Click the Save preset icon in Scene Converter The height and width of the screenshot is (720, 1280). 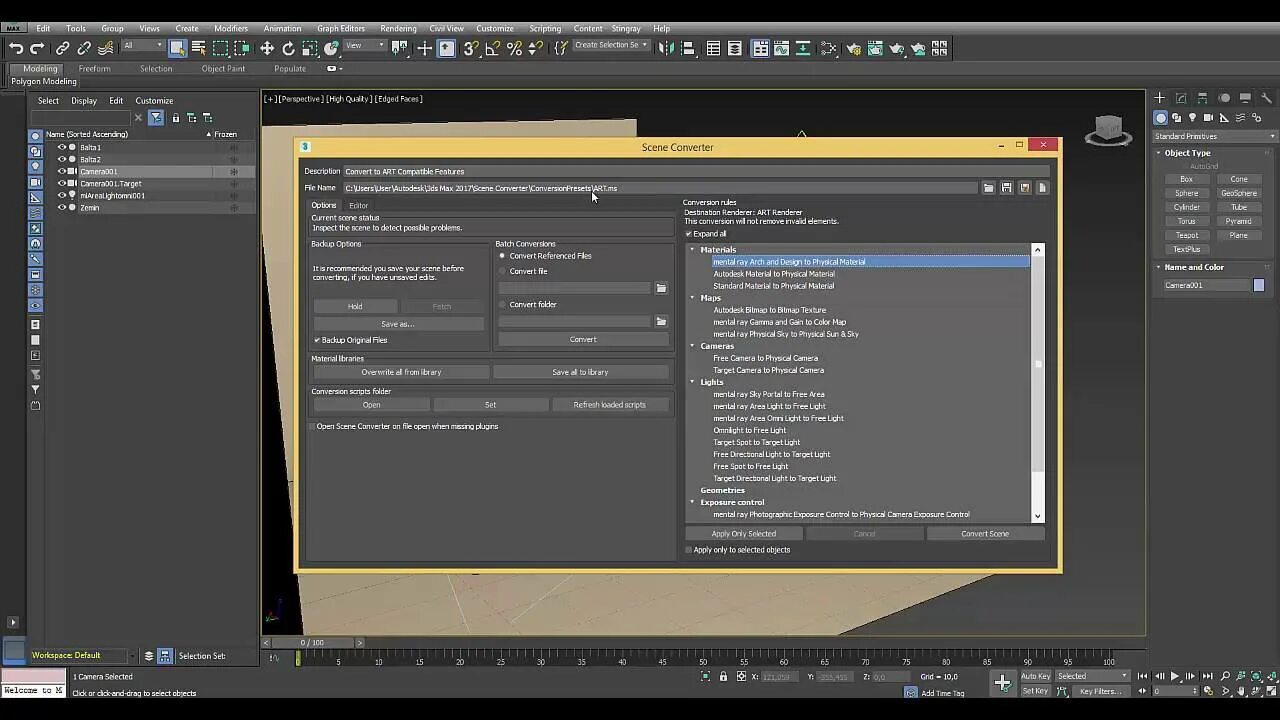[x=1006, y=188]
